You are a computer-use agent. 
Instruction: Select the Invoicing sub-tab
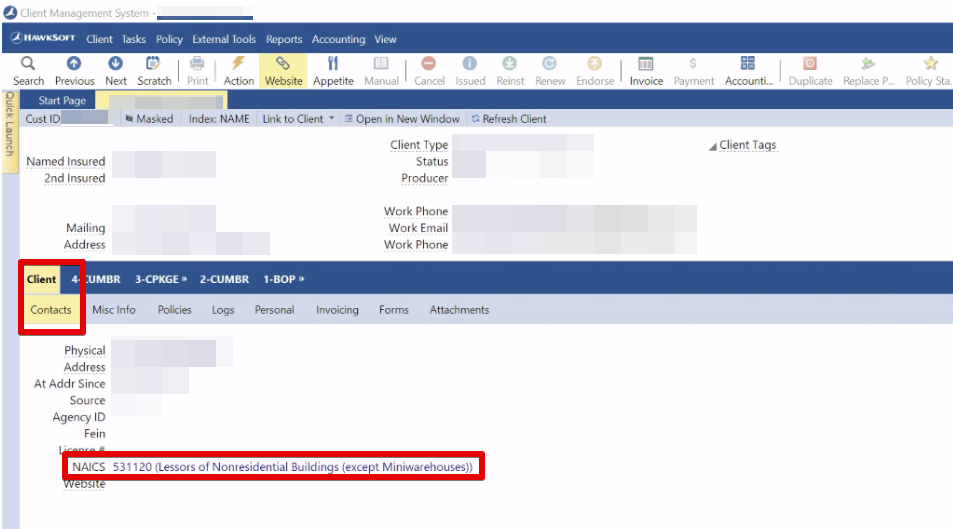pyautogui.click(x=337, y=309)
